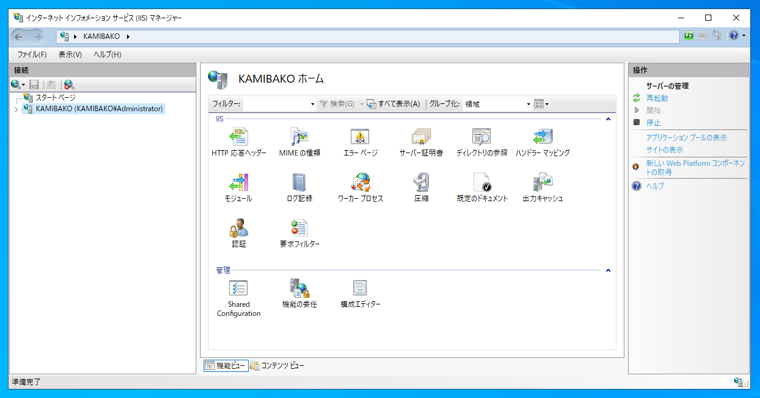
Task: Click 再起動 in the 操作 pane
Action: (657, 98)
